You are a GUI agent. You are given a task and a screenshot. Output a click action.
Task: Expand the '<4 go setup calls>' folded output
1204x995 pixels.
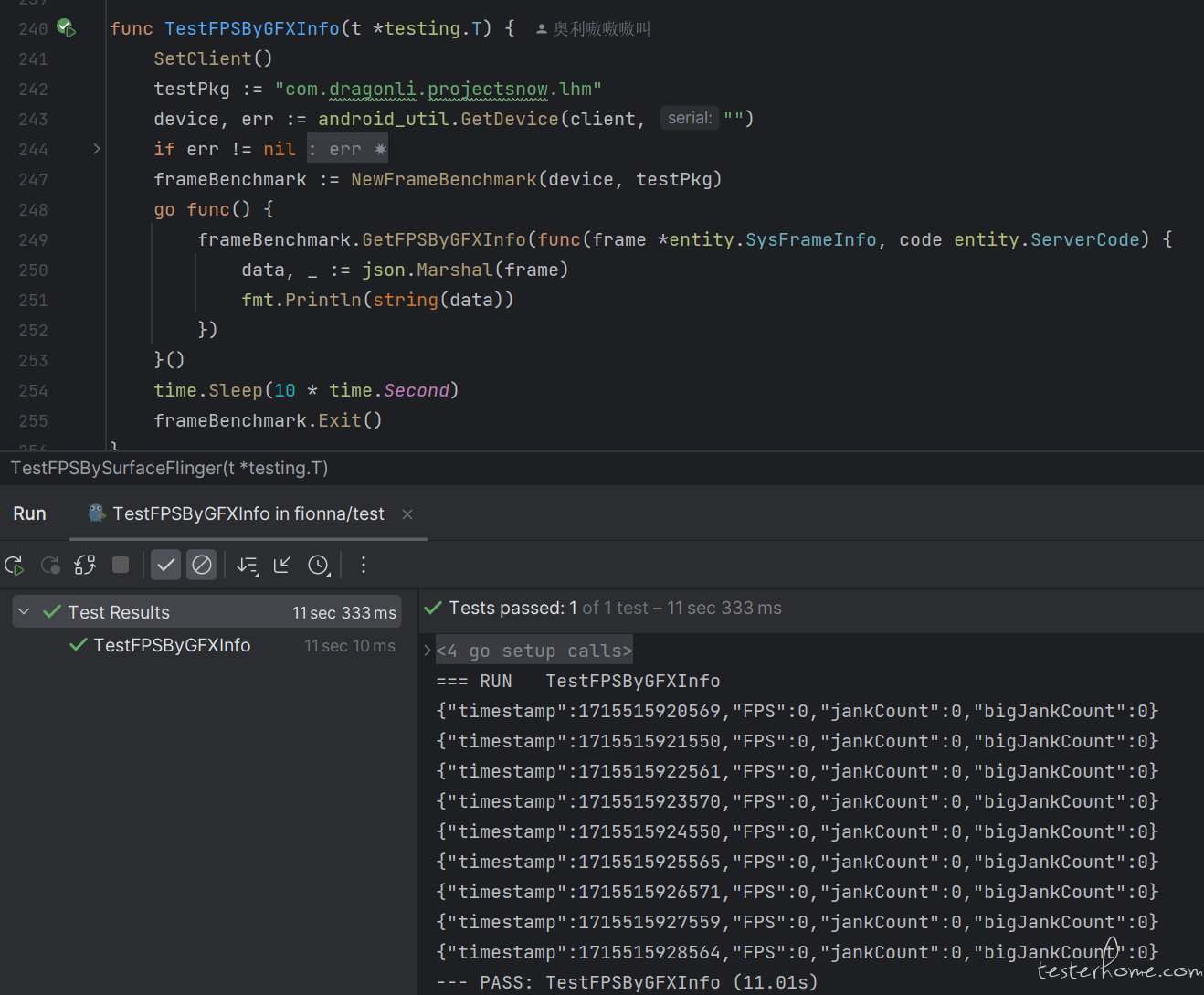click(x=427, y=651)
